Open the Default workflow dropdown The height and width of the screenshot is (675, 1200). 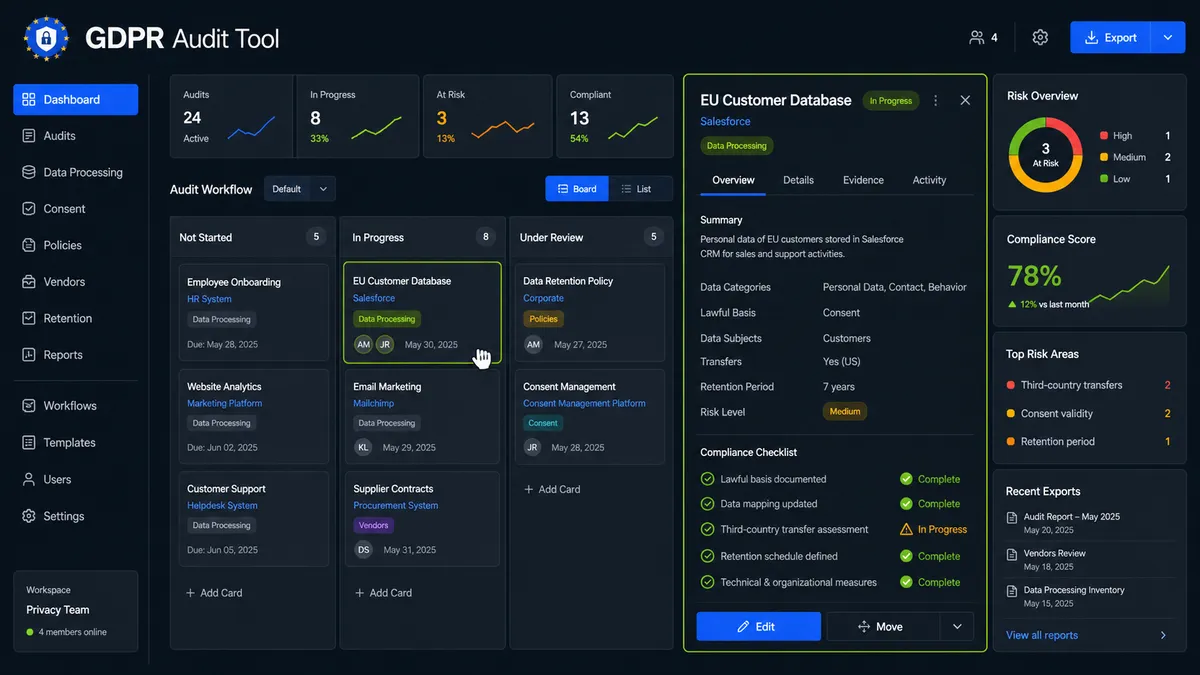point(300,189)
